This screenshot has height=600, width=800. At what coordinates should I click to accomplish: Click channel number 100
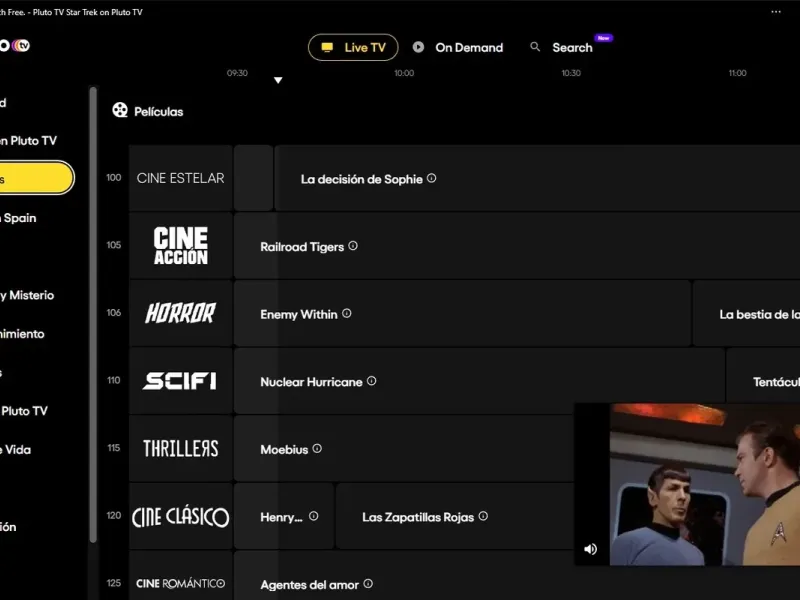[x=114, y=178]
